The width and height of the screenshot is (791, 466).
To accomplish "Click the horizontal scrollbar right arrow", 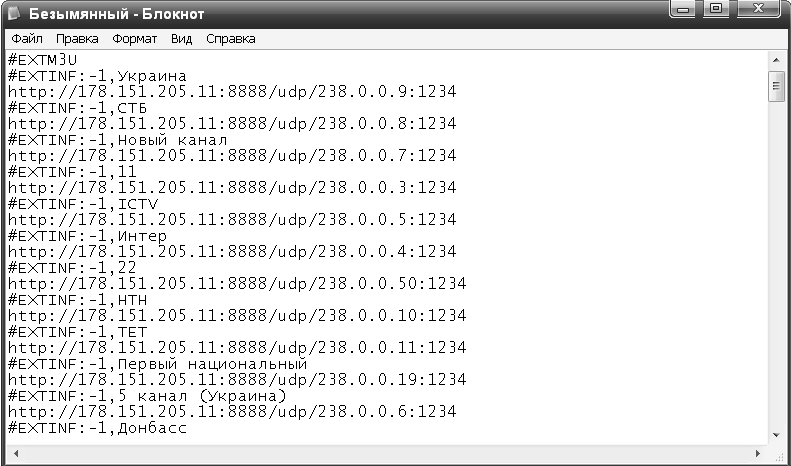I will click(758, 453).
